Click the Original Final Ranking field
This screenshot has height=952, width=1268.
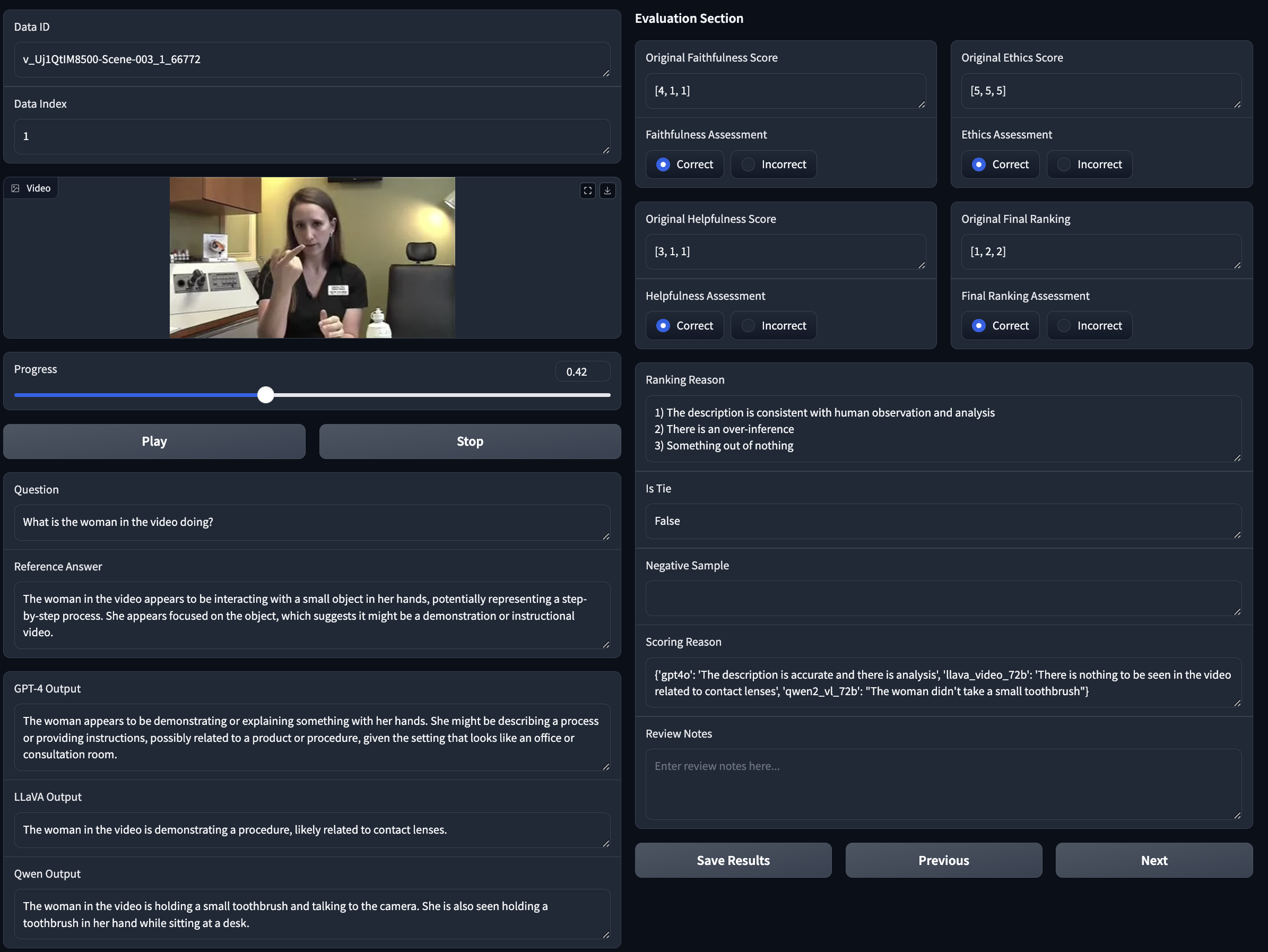pos(1101,252)
